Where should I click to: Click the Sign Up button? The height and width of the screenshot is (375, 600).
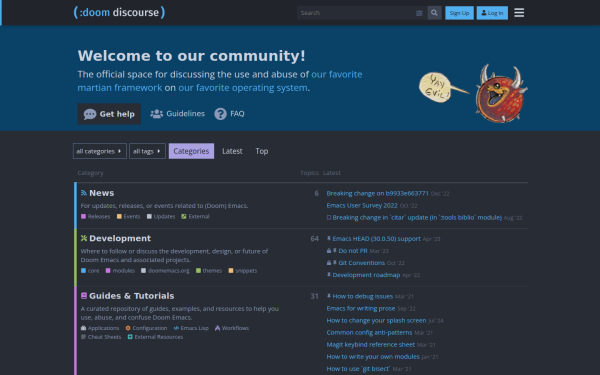(x=459, y=13)
